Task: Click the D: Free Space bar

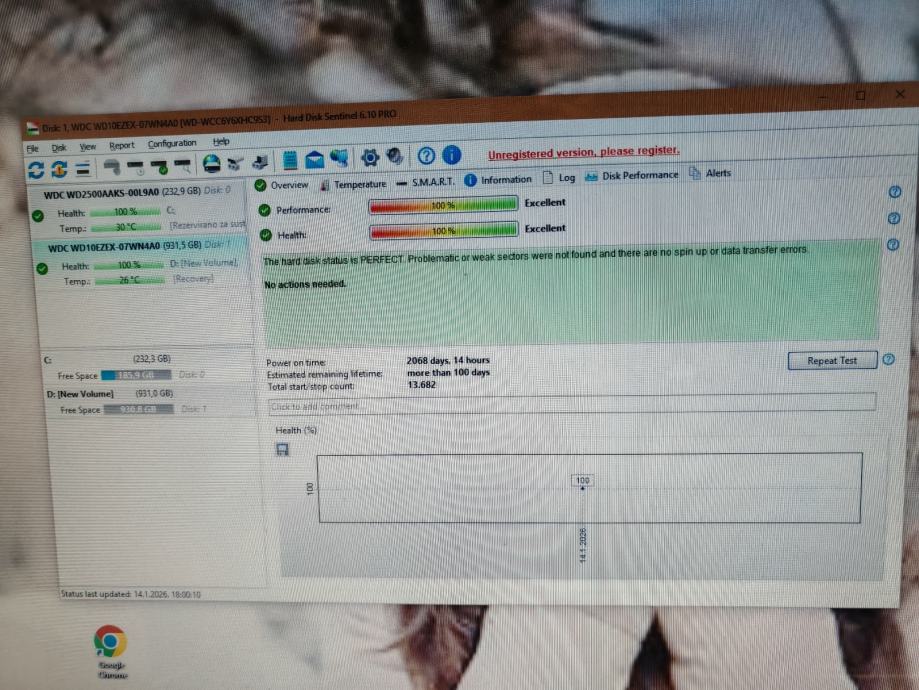Action: pyautogui.click(x=138, y=409)
